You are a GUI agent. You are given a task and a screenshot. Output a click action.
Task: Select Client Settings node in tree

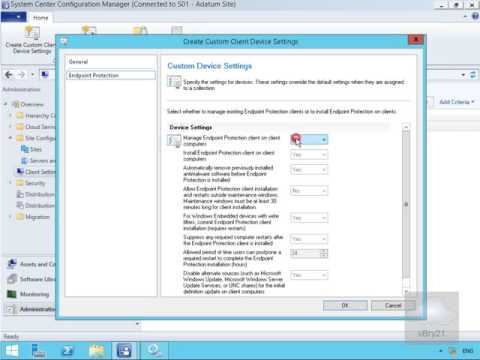click(x=36, y=172)
